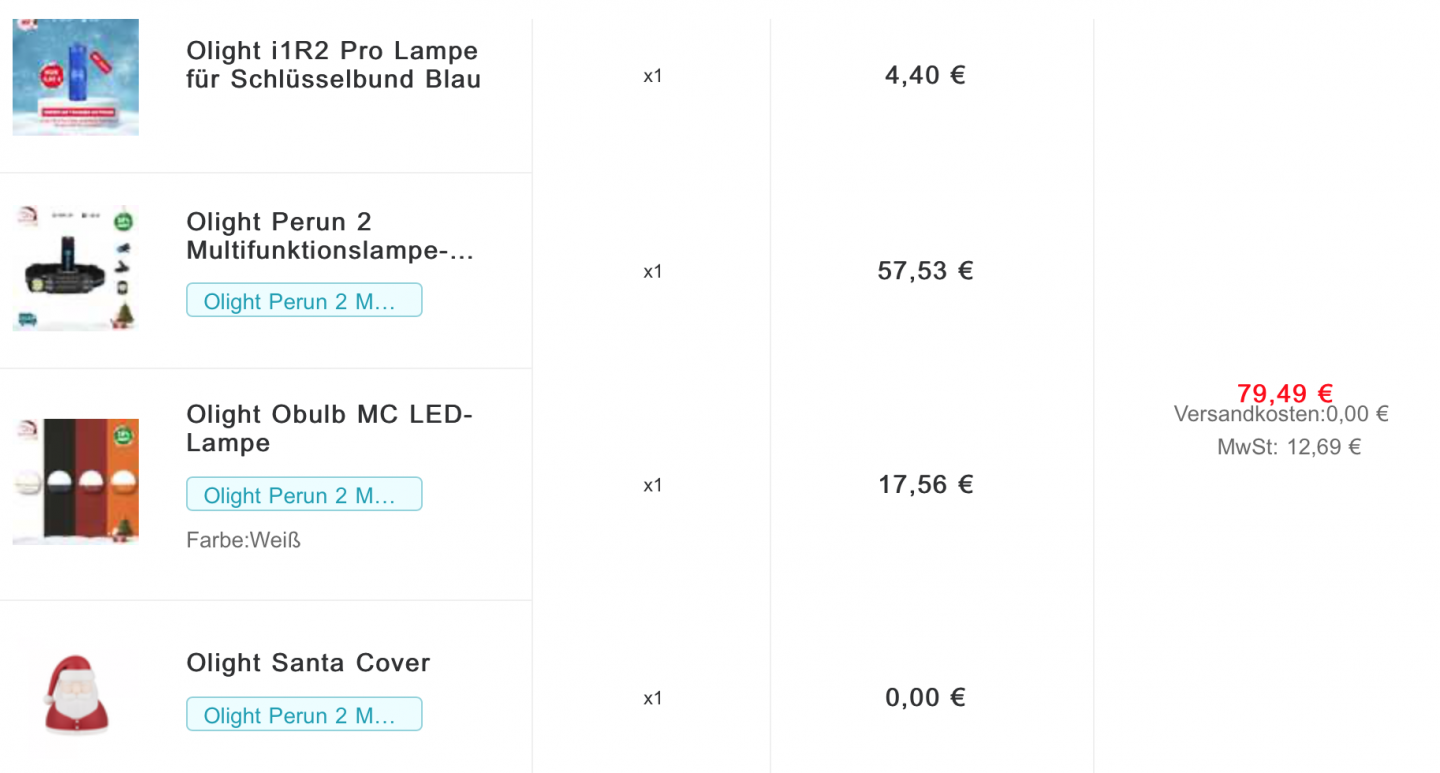
Task: Open the Olight i1R2 Pro blue keychain lamp thumbnail
Action: [75, 76]
